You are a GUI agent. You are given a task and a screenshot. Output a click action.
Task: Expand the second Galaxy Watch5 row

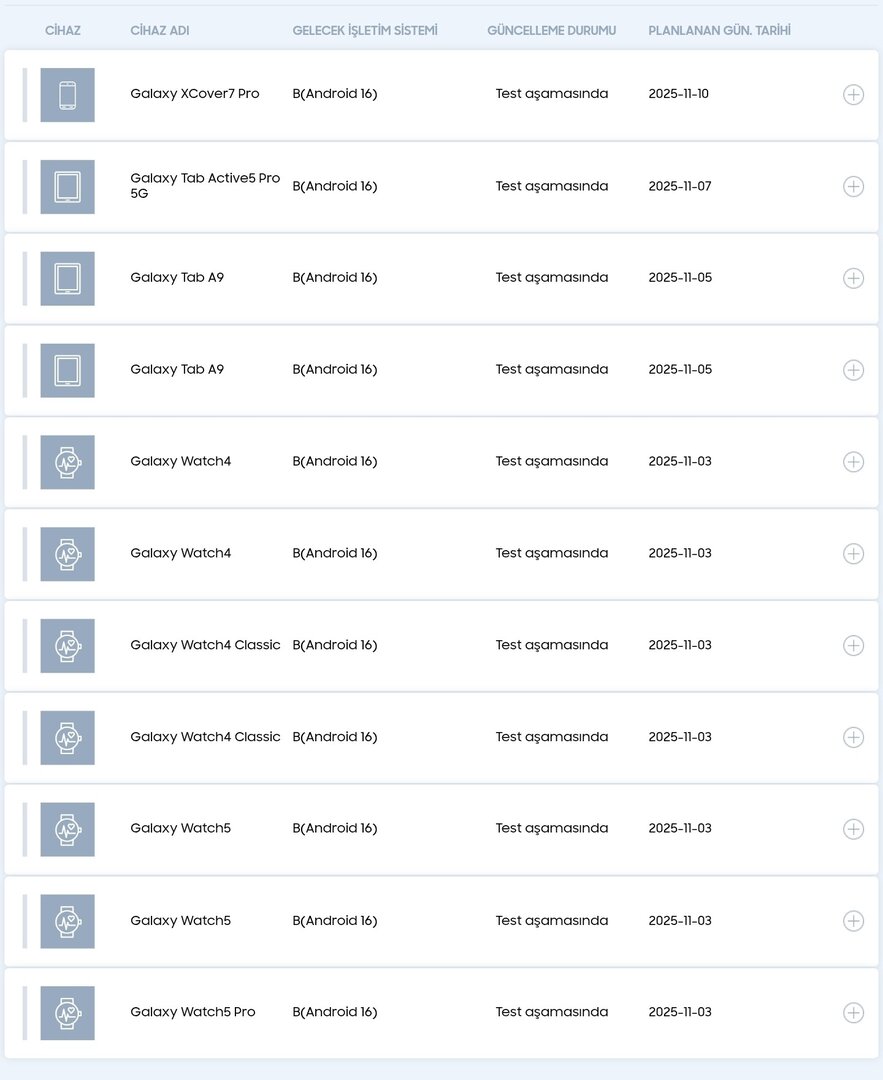click(853, 921)
